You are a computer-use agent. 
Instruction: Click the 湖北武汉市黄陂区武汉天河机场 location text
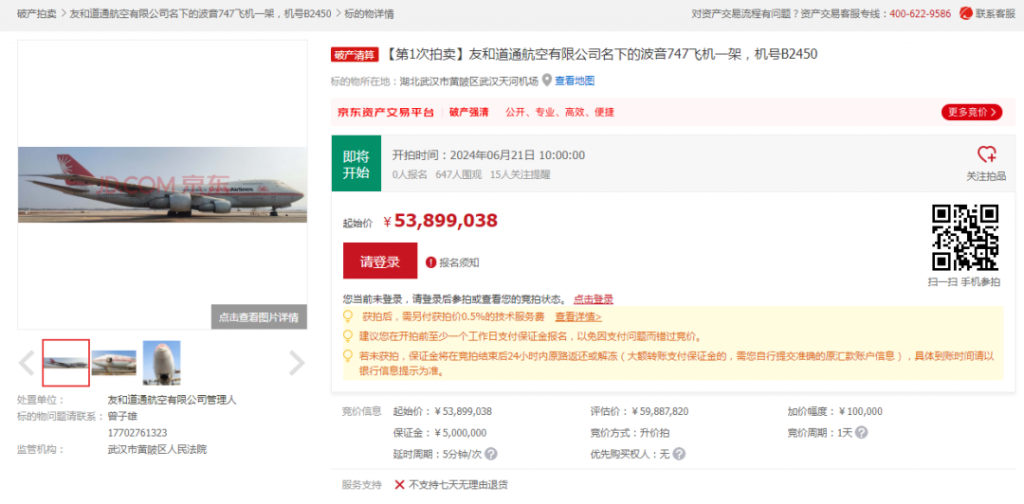coord(470,81)
